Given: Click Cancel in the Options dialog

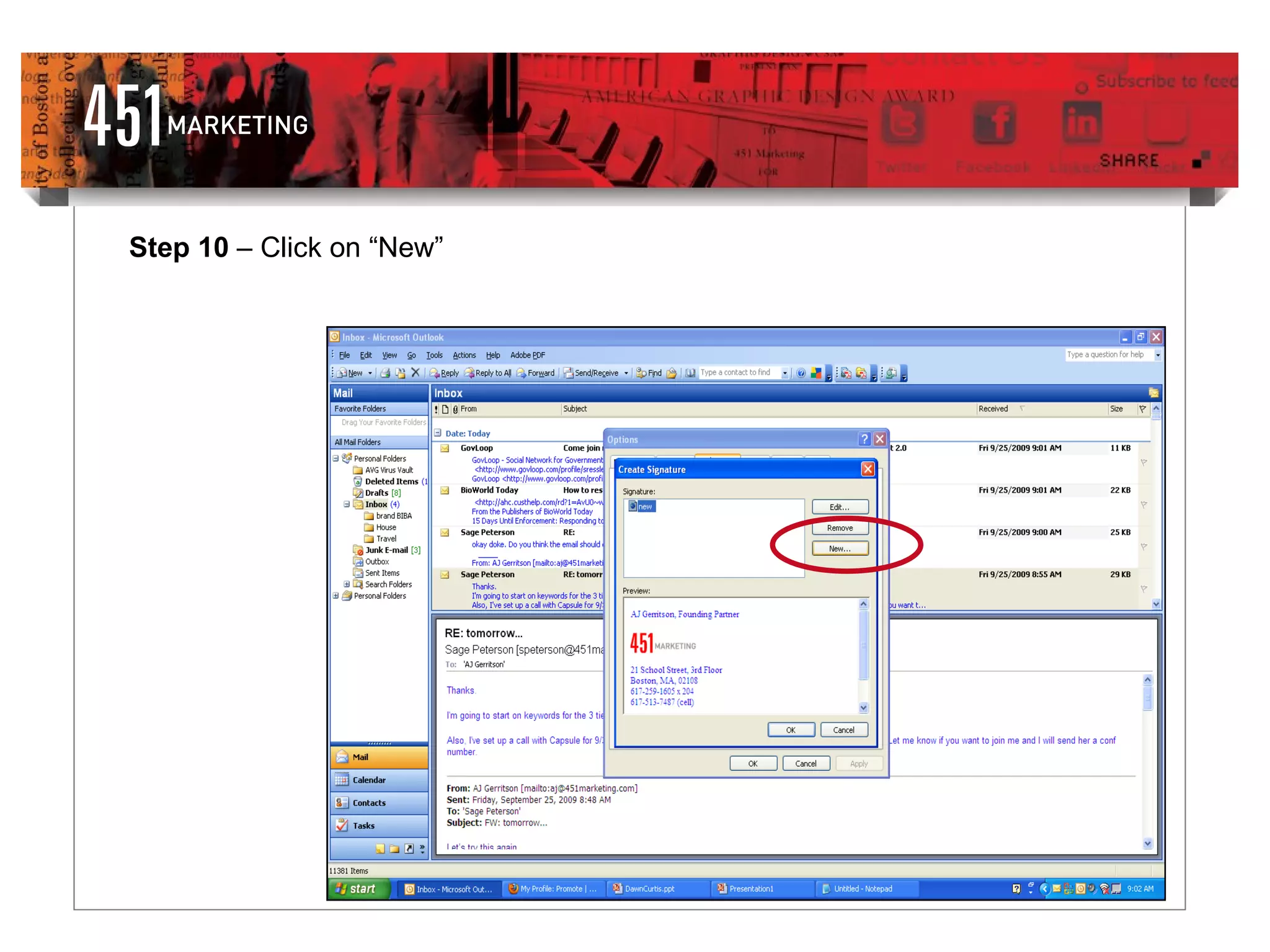Looking at the screenshot, I should 806,764.
